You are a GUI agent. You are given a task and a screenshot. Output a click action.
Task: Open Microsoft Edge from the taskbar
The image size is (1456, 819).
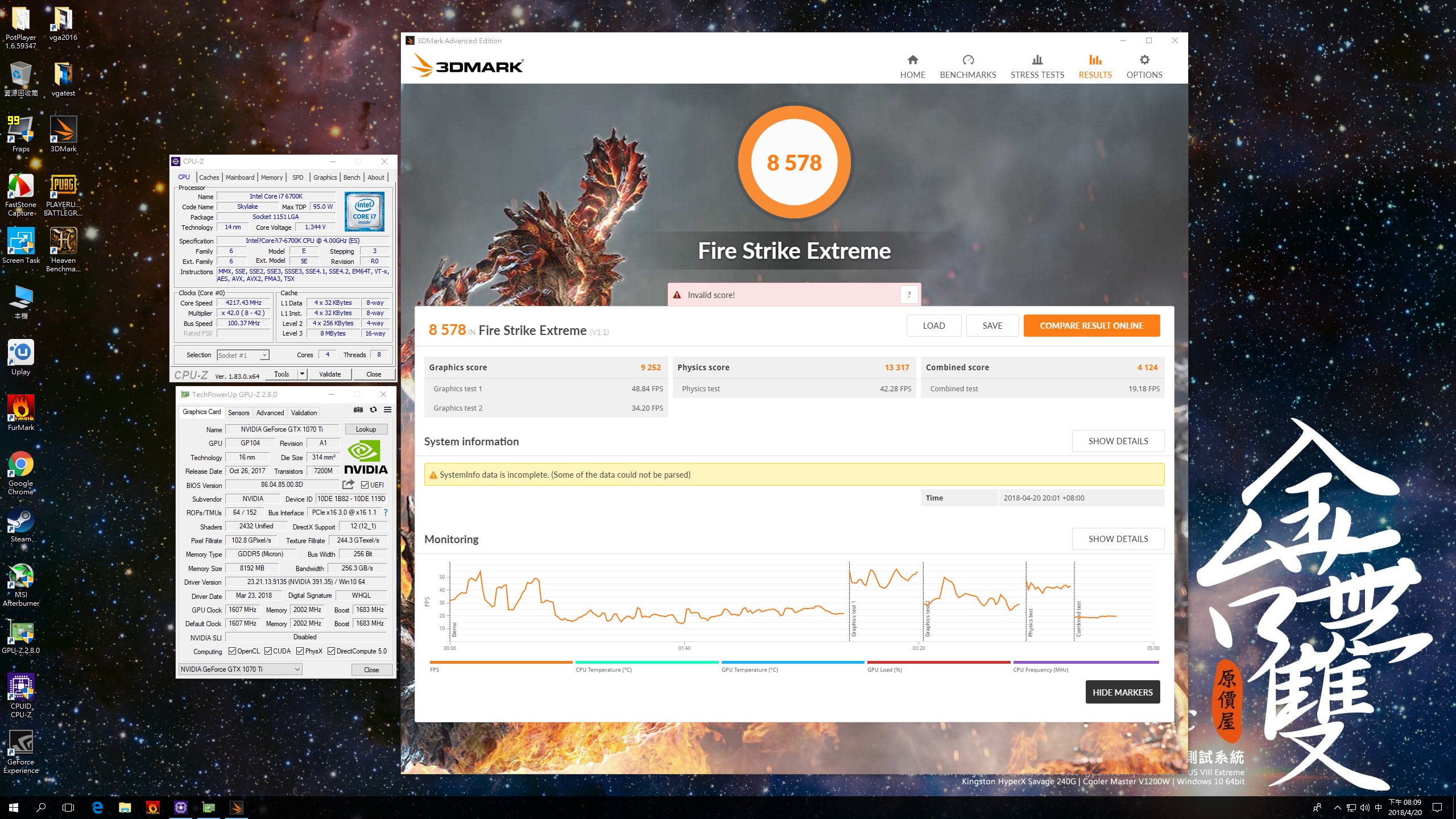click(97, 808)
